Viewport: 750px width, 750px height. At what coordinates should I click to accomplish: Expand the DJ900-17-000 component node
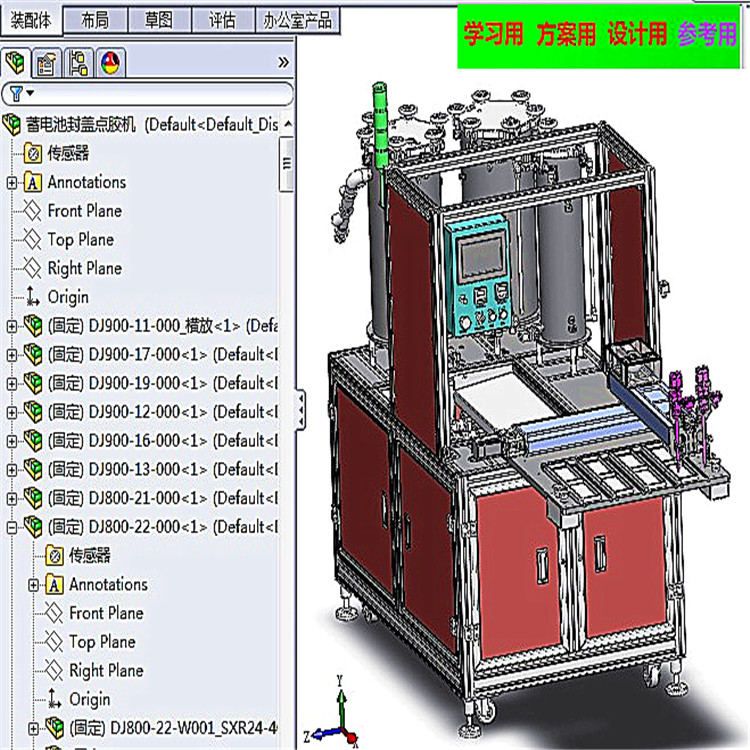coord(11,355)
